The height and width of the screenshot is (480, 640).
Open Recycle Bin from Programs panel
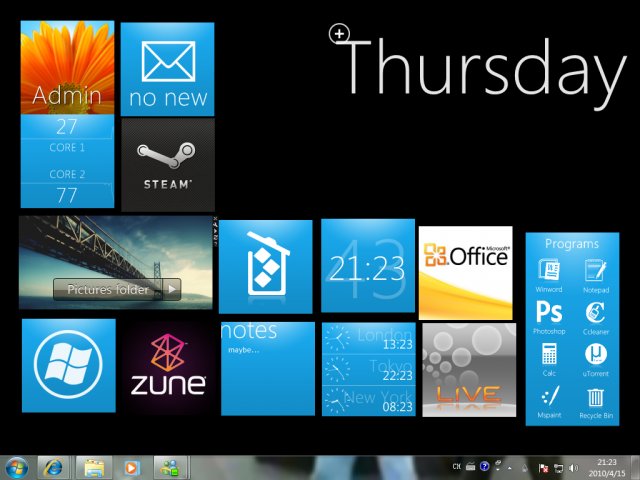[596, 403]
